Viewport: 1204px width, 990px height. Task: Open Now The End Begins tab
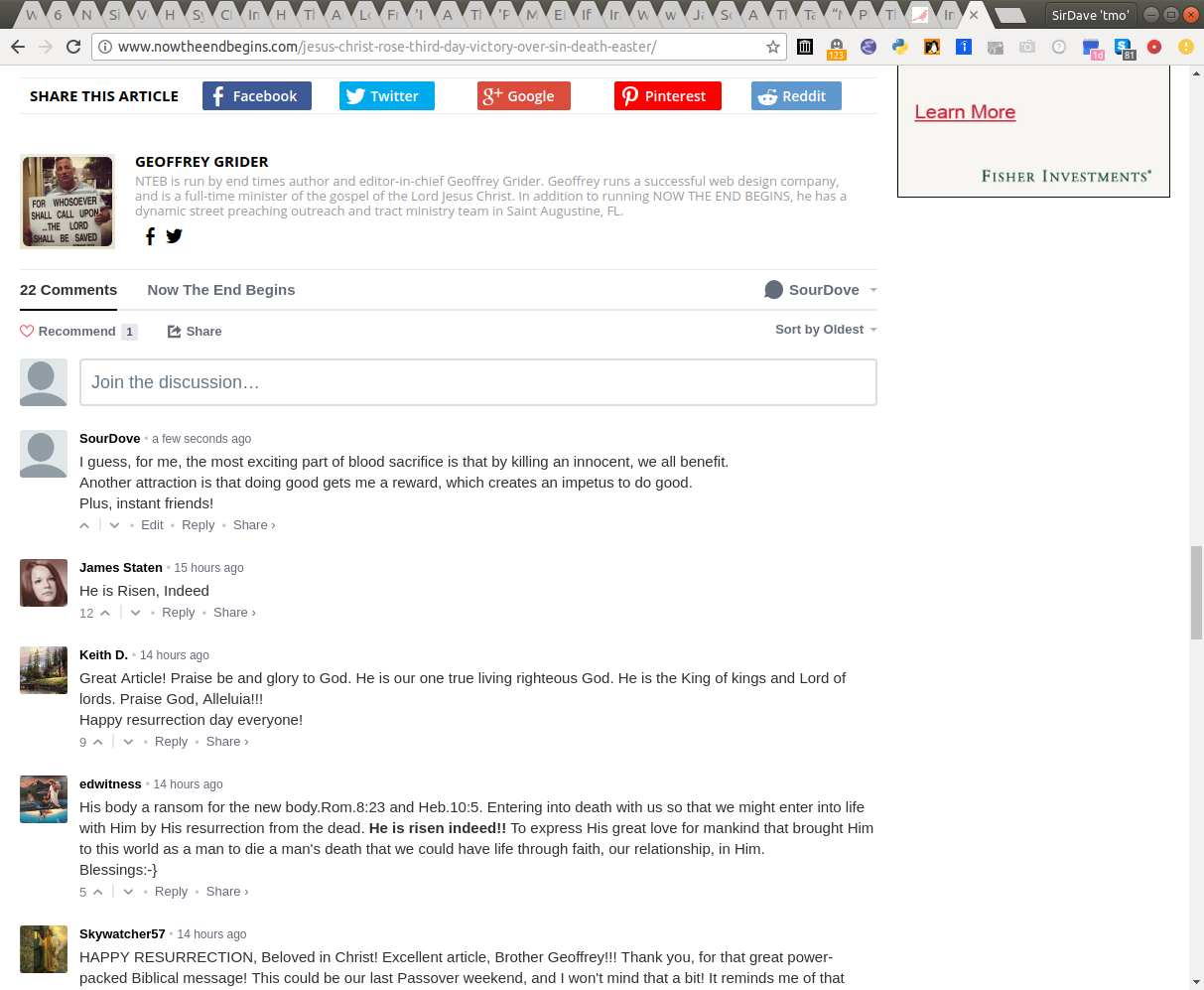click(221, 290)
